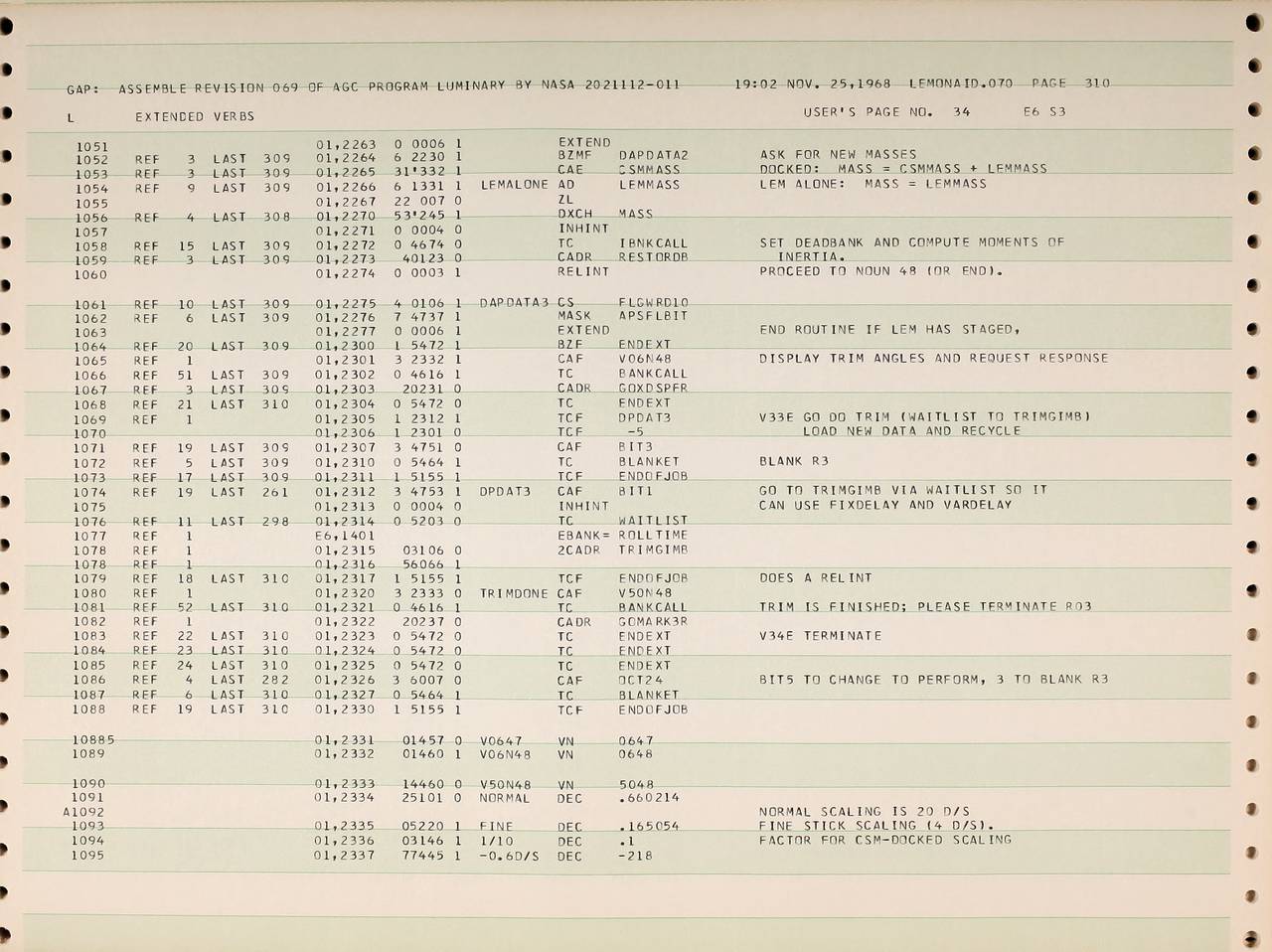Click the 'V34E TERMINATE' comment
Screen dimensions: 1272x952
tap(820, 636)
